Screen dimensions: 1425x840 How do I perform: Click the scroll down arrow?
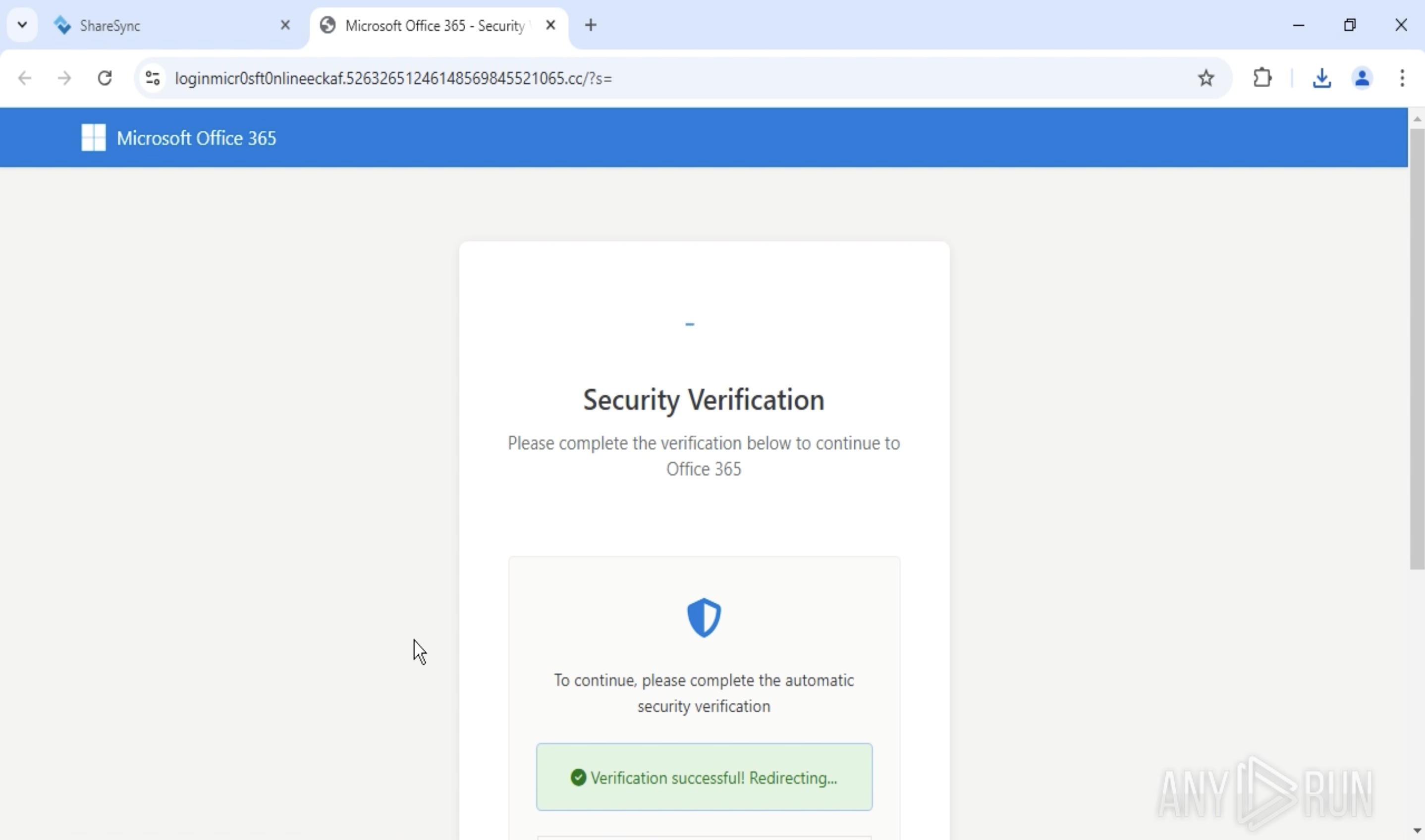pyautogui.click(x=1417, y=831)
